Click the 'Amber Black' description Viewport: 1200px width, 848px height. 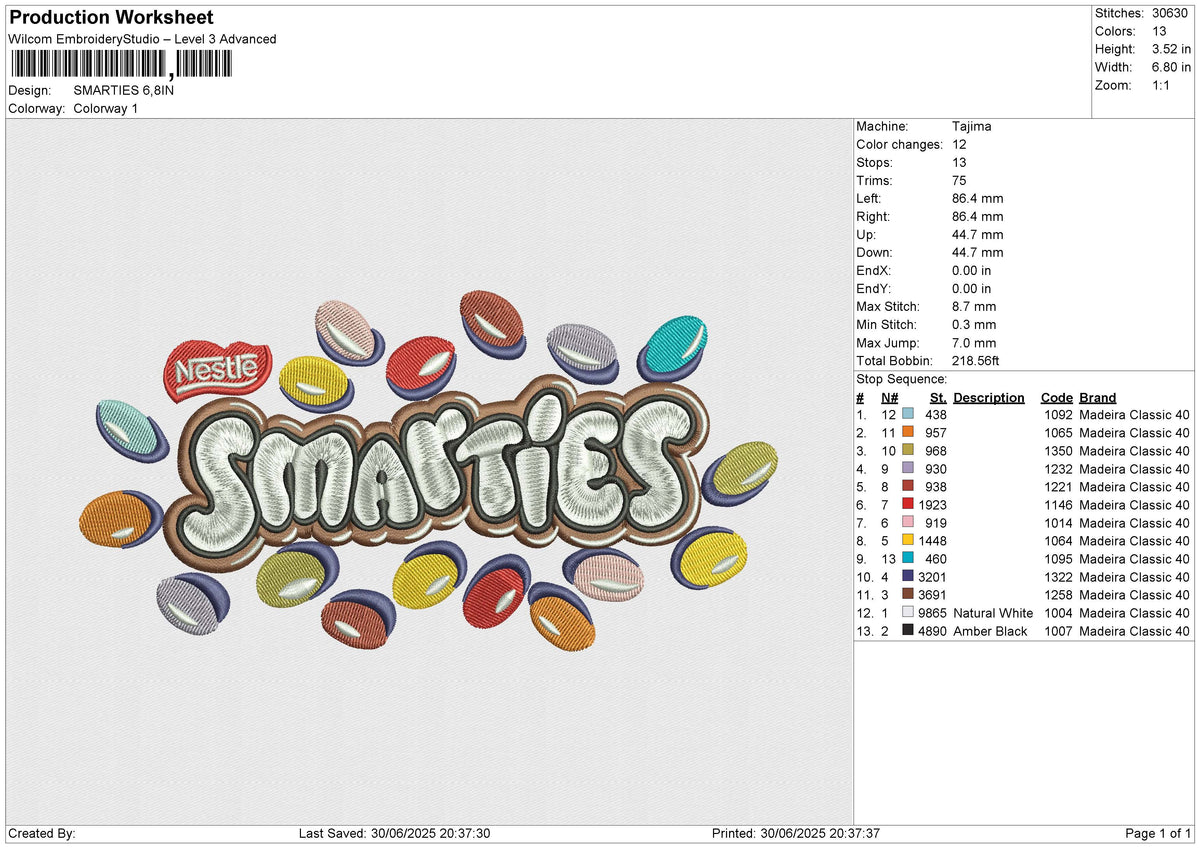[990, 631]
